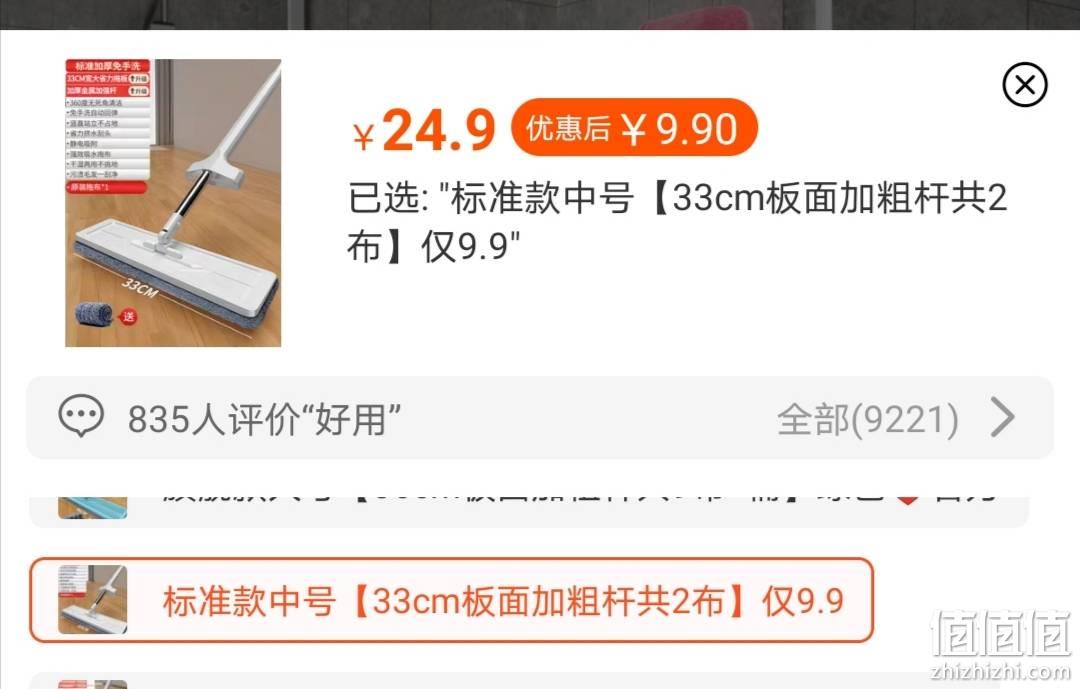Open the zhizhizhi.com watermark link
Viewport: 1080px width, 689px height.
pos(1000,671)
